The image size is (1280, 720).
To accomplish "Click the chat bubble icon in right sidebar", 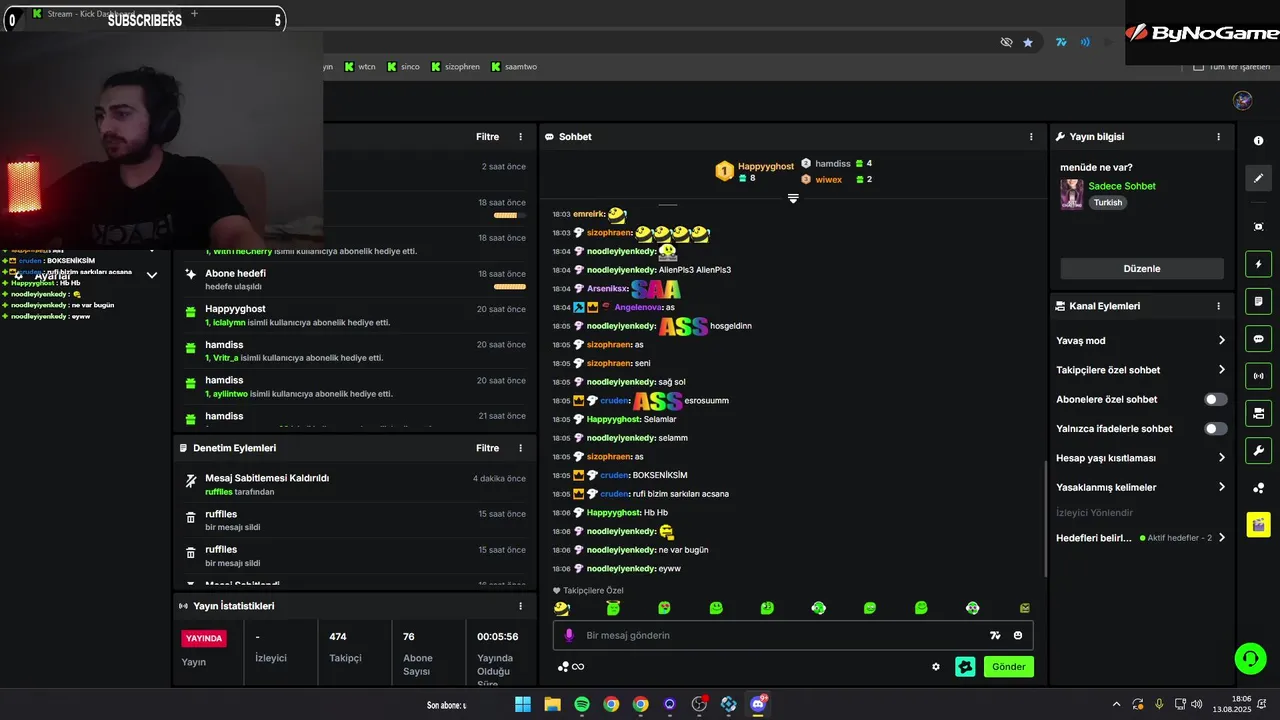I will pyautogui.click(x=1258, y=338).
